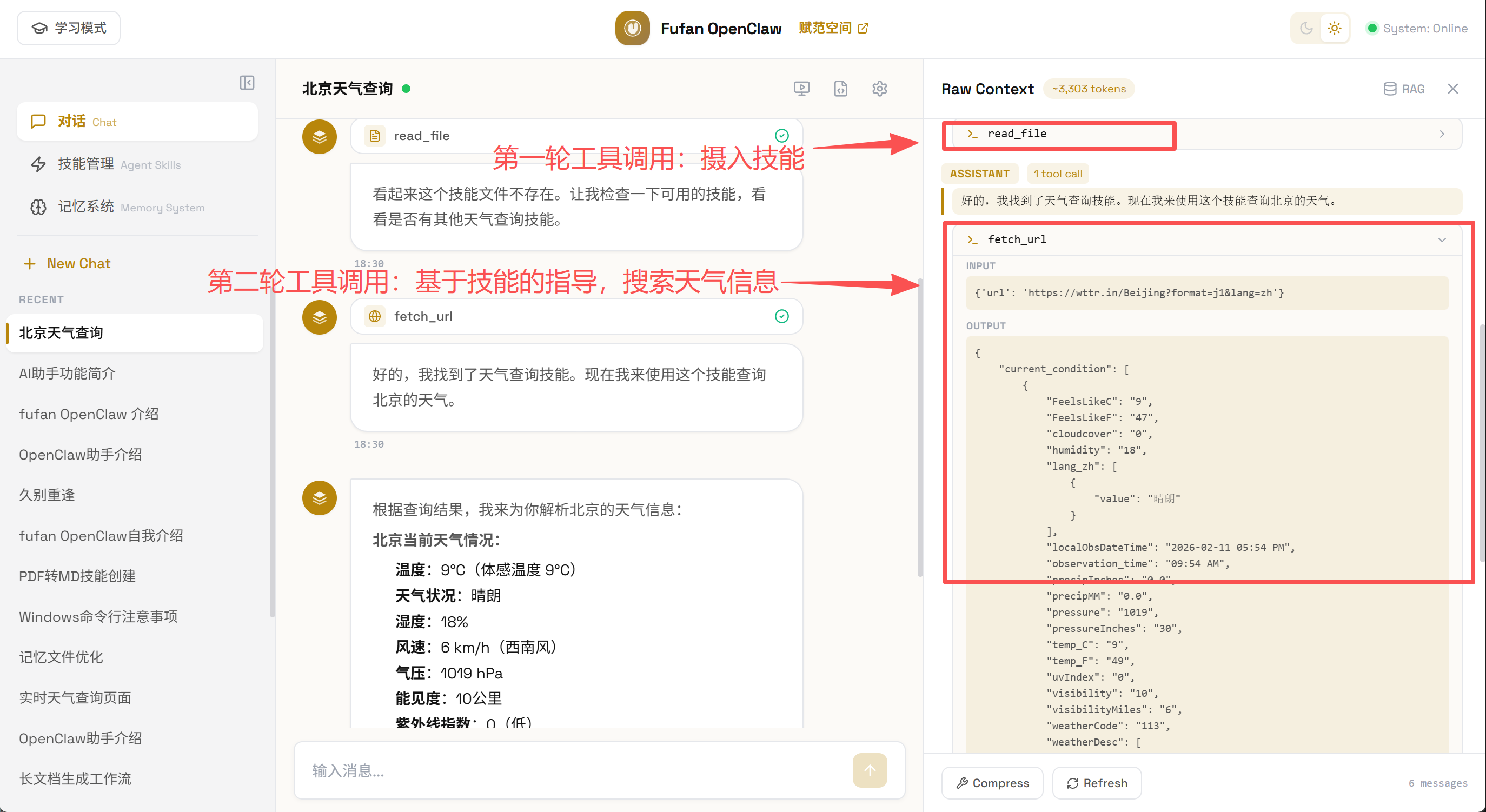Click the read_file success check icon
Image resolution: width=1486 pixels, height=812 pixels.
coord(781,136)
